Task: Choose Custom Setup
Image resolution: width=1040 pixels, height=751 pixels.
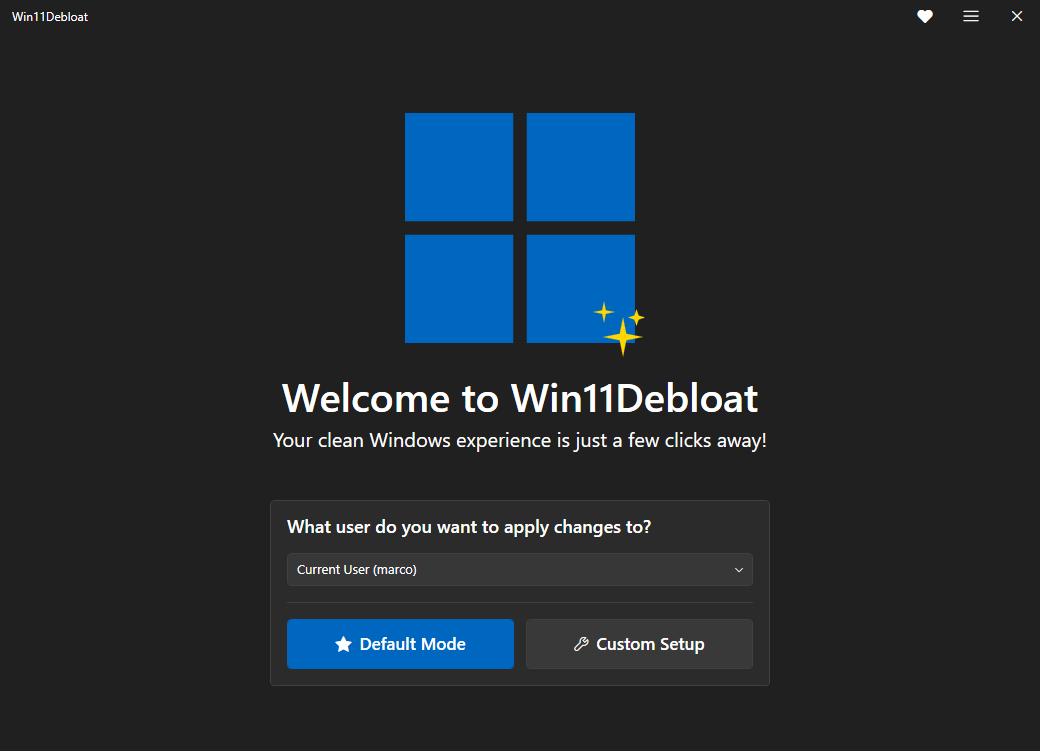Action: tap(639, 644)
